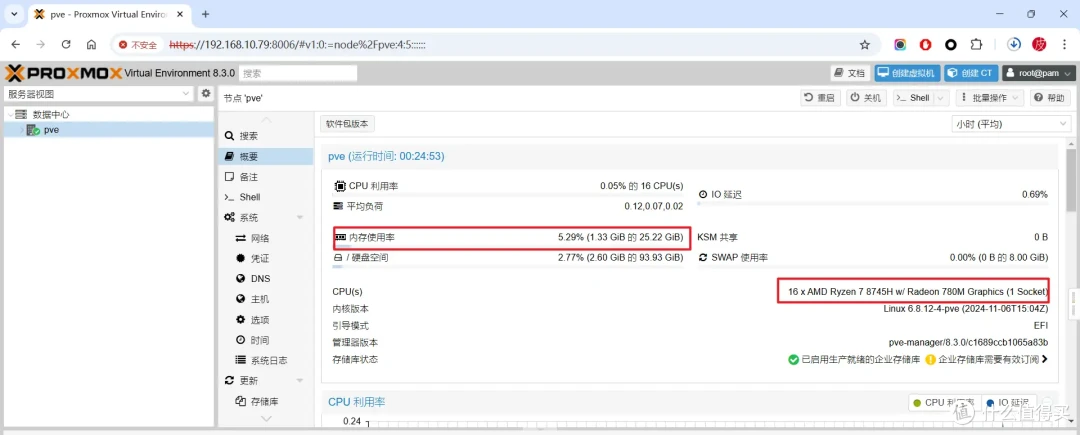1080x435 pixels.
Task: Collapse the updates (更新) menu group
Action: point(300,381)
